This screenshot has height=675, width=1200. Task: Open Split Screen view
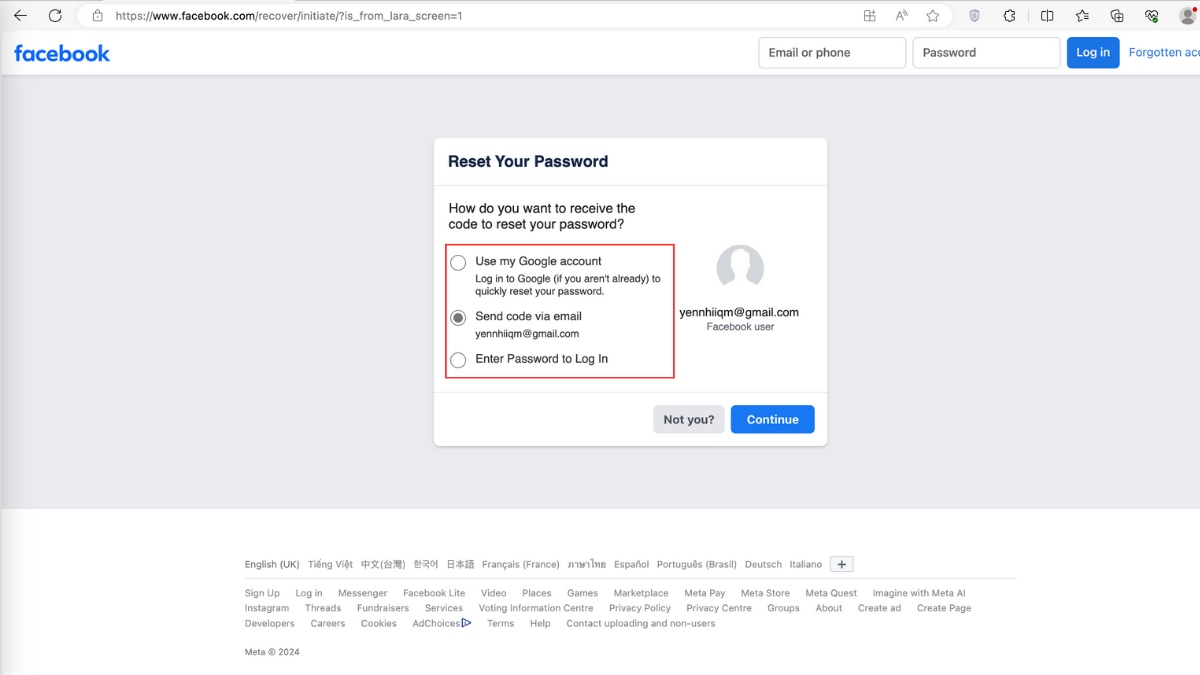1046,15
